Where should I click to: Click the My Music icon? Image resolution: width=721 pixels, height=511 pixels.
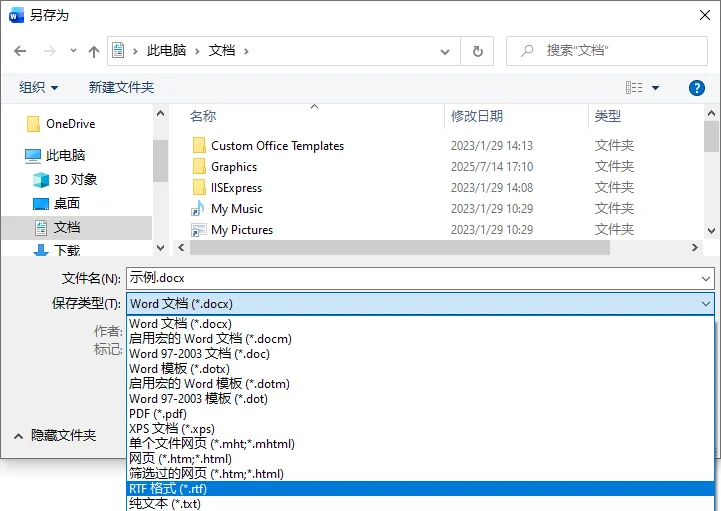click(x=198, y=209)
